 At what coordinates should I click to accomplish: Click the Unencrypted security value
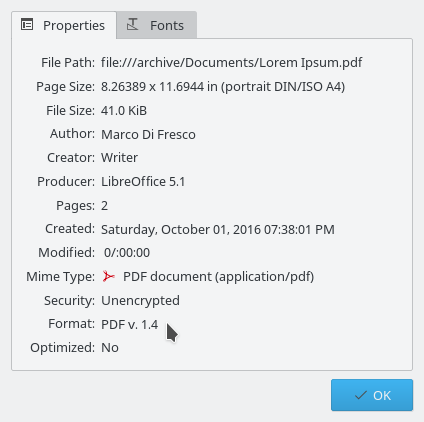click(x=140, y=301)
